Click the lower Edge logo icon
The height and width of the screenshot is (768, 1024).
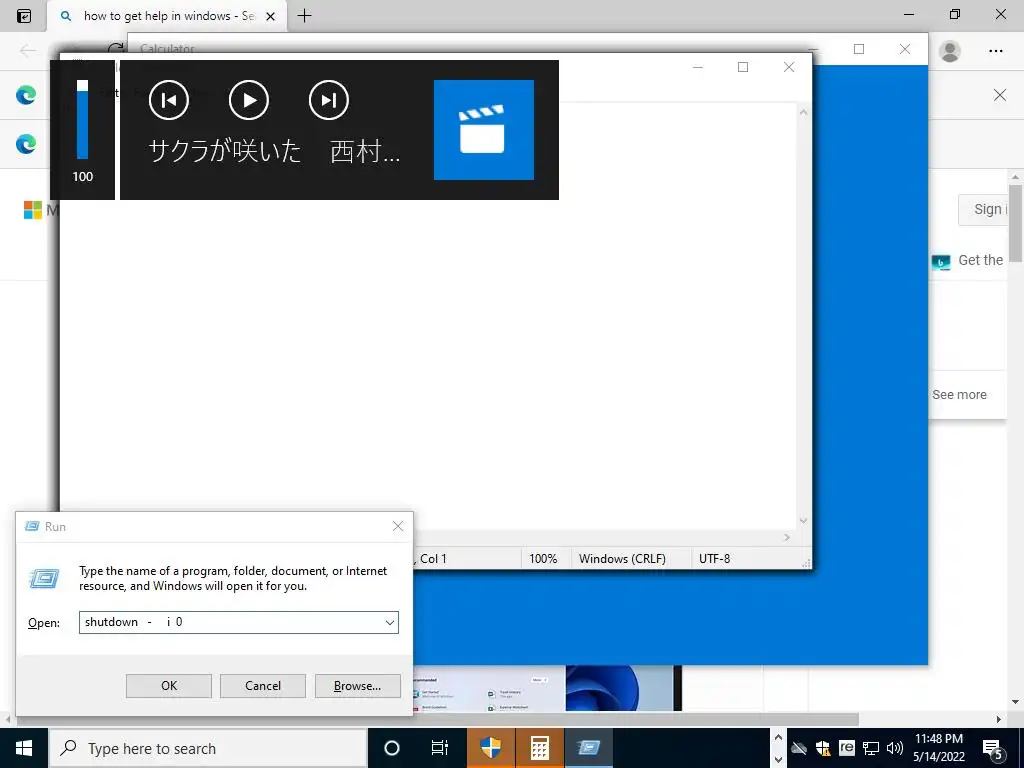tap(26, 144)
